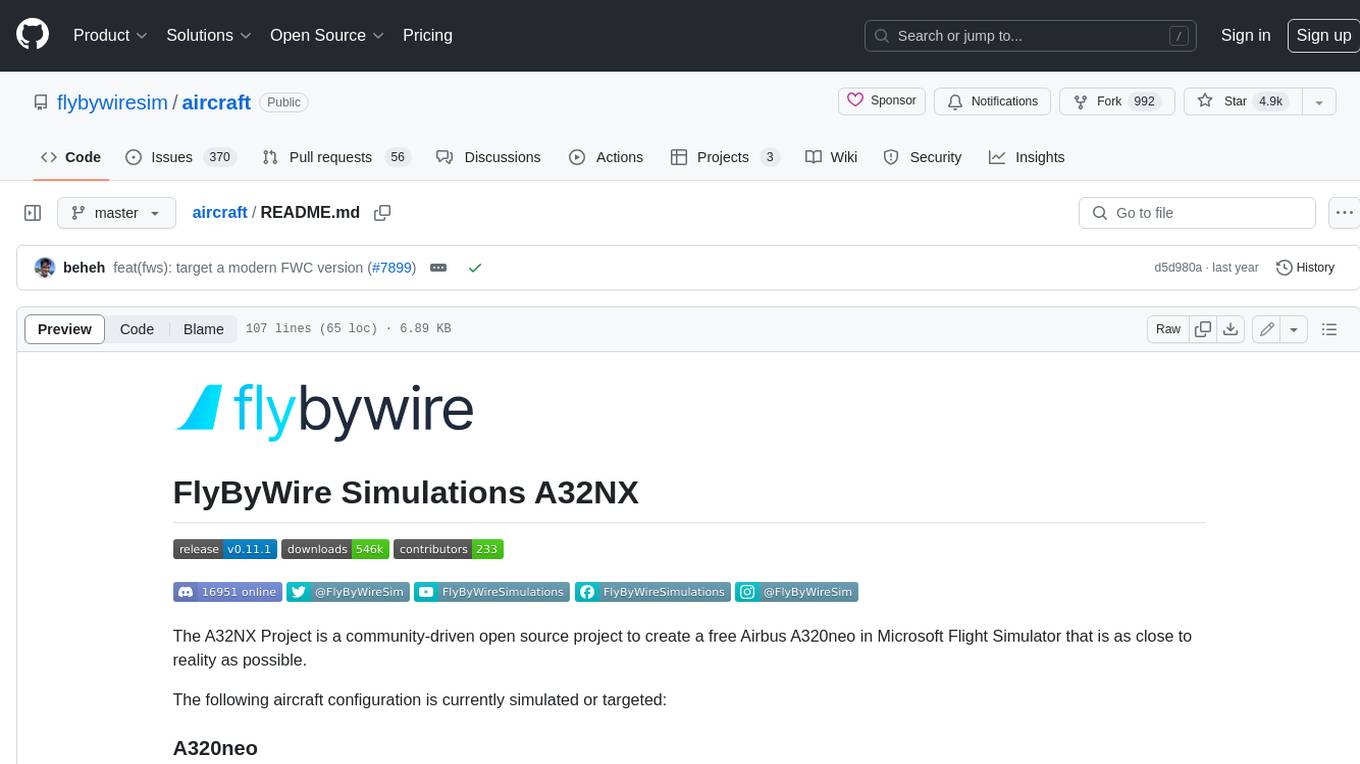The height and width of the screenshot is (764, 1360).
Task: Click the edit file pencil icon
Action: (1267, 329)
